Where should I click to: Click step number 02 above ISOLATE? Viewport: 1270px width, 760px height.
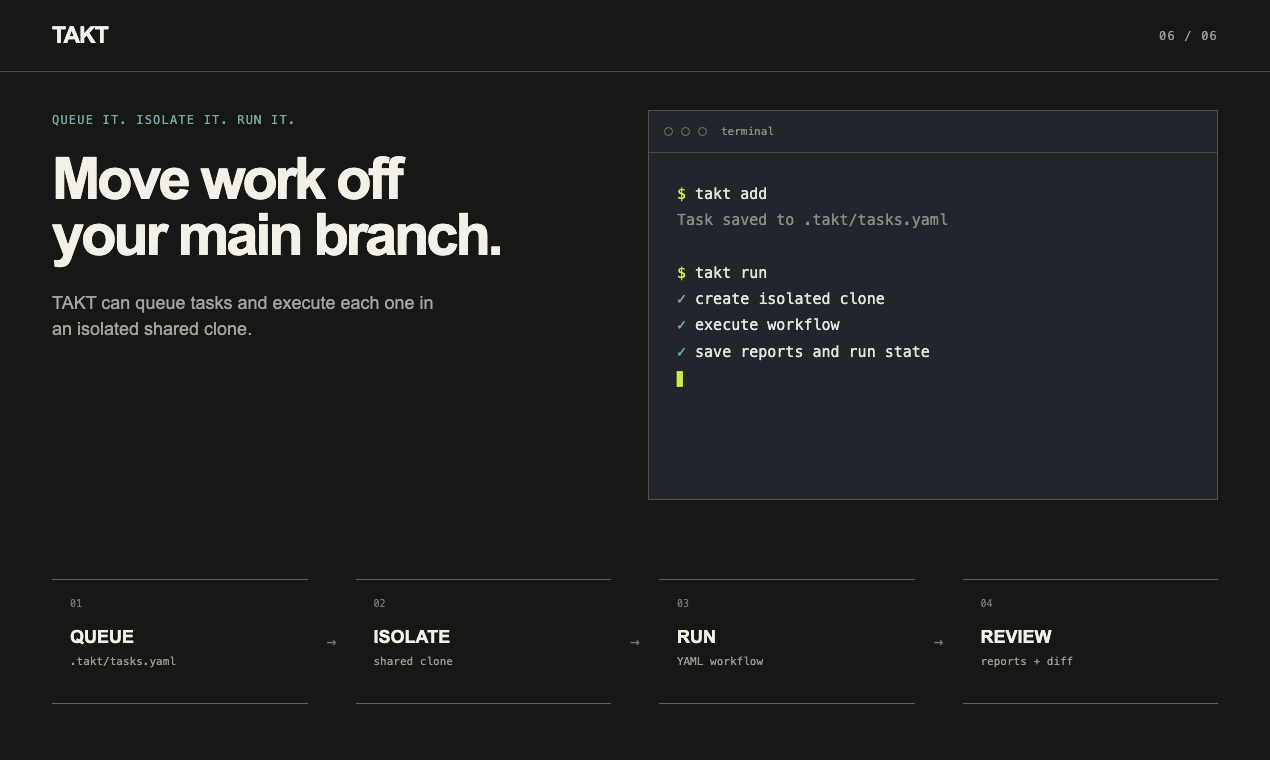(380, 604)
